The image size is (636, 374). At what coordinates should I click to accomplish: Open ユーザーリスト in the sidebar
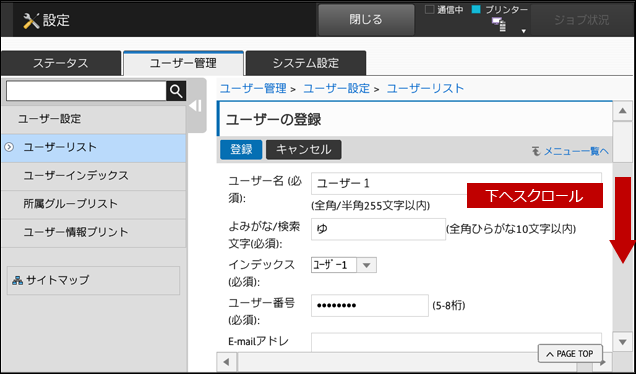pos(93,148)
